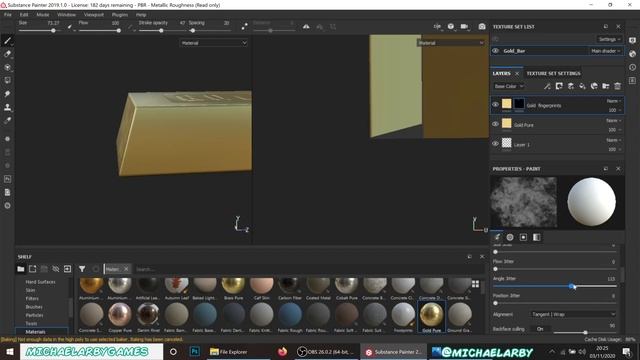Image resolution: width=640 pixels, height=360 pixels.
Task: Switch shelf to grid view icon
Action: click(476, 284)
